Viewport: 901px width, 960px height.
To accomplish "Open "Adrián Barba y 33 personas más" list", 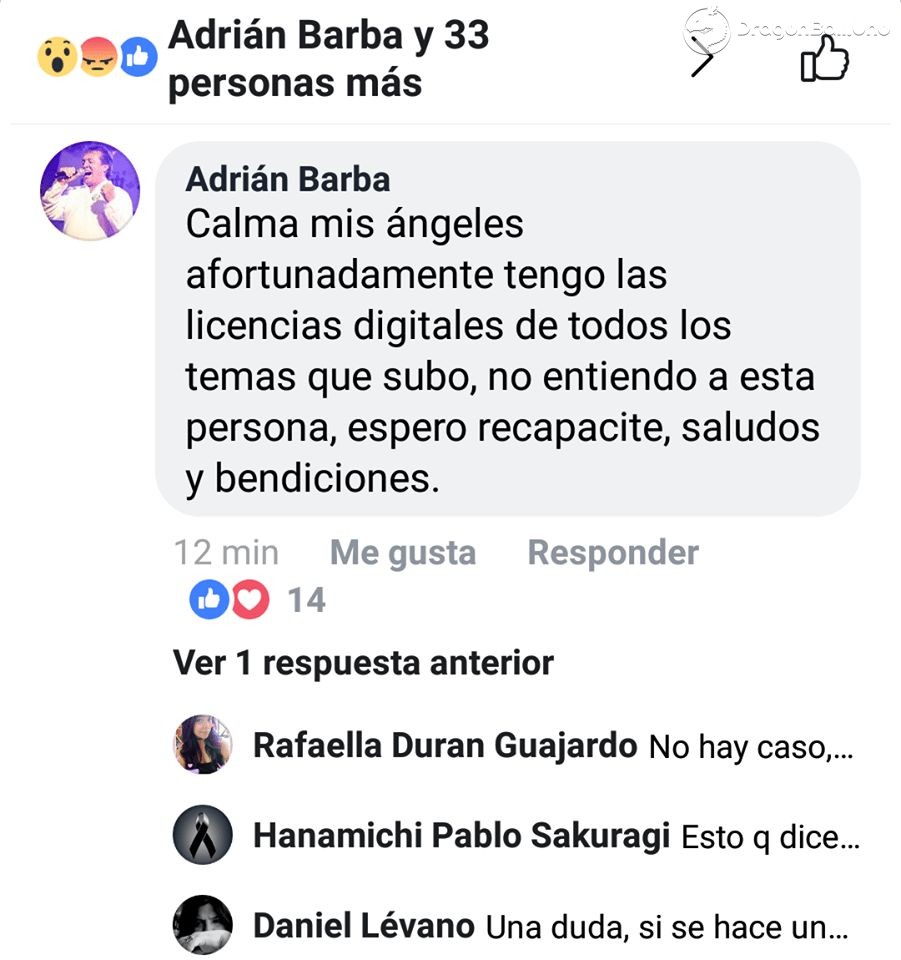I will point(329,58).
